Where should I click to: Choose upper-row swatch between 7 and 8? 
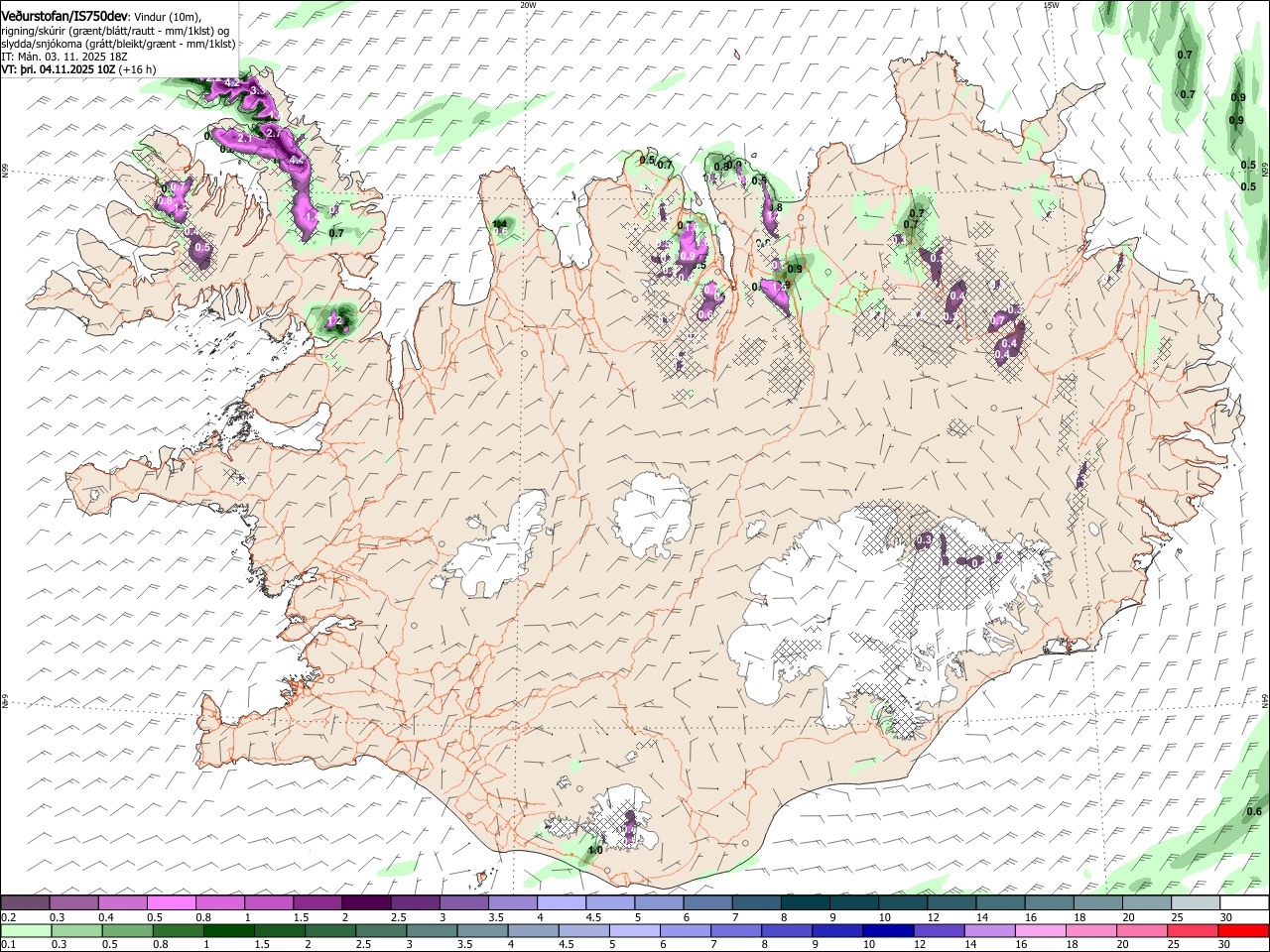click(755, 903)
